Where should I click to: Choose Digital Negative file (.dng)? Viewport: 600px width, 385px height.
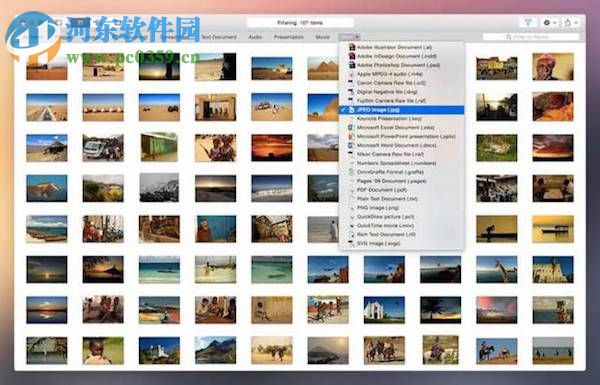click(401, 92)
